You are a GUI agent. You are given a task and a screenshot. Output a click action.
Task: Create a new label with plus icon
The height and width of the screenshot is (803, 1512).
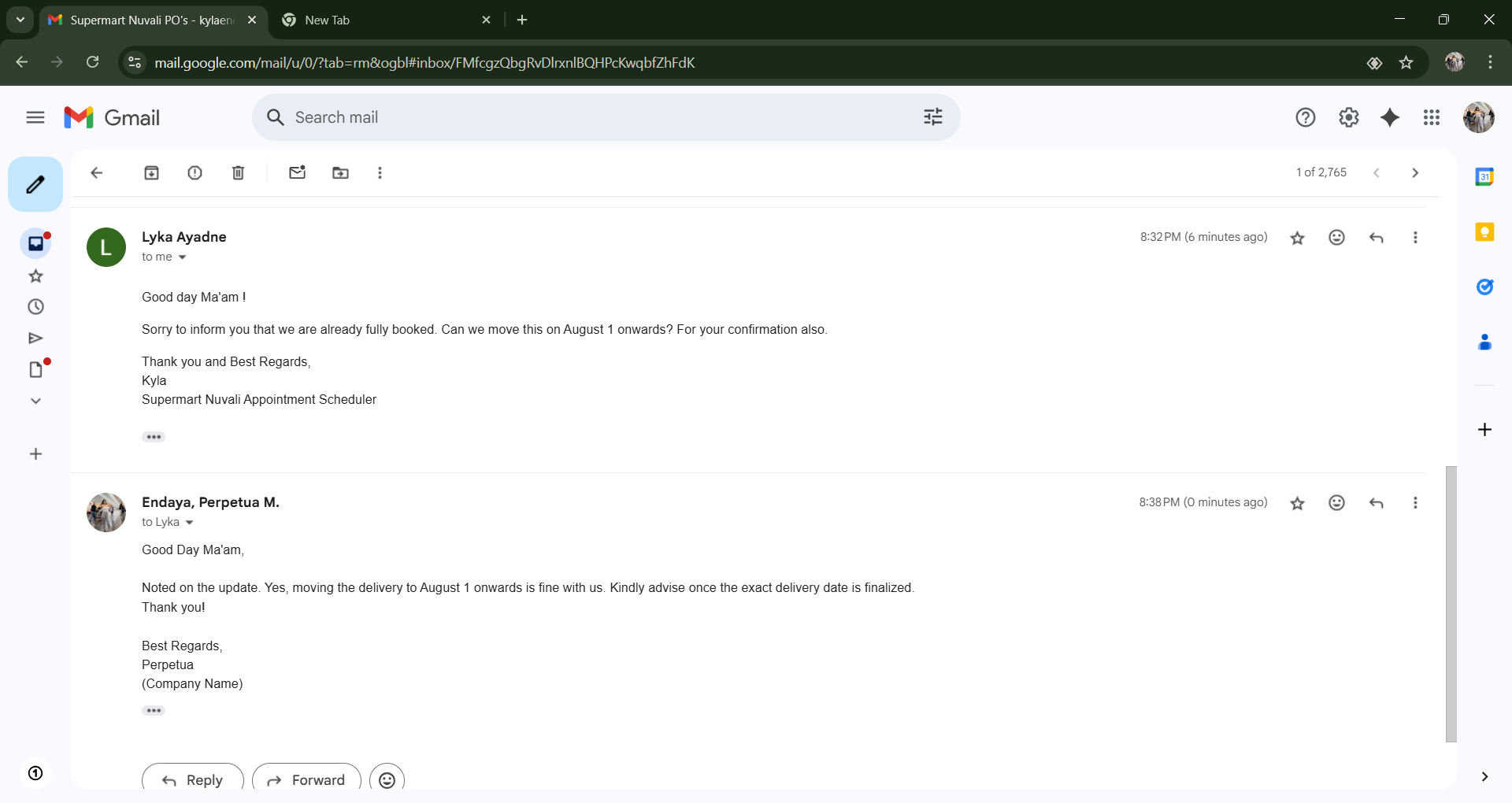[35, 453]
